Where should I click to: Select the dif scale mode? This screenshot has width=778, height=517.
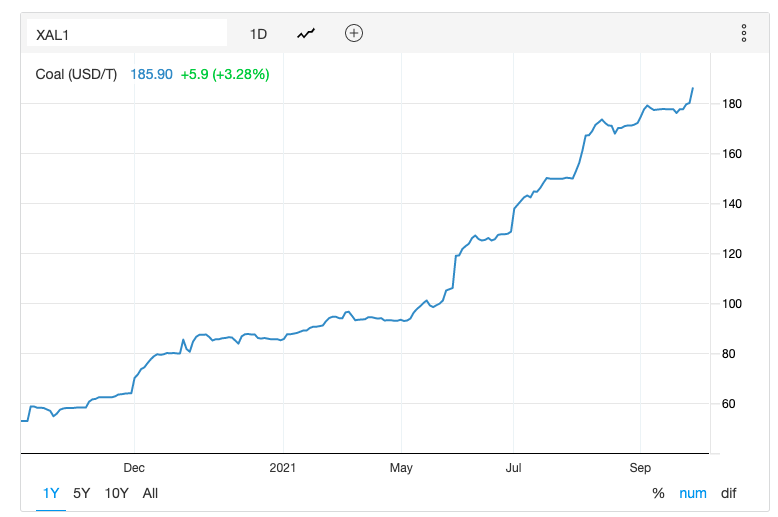coord(728,493)
